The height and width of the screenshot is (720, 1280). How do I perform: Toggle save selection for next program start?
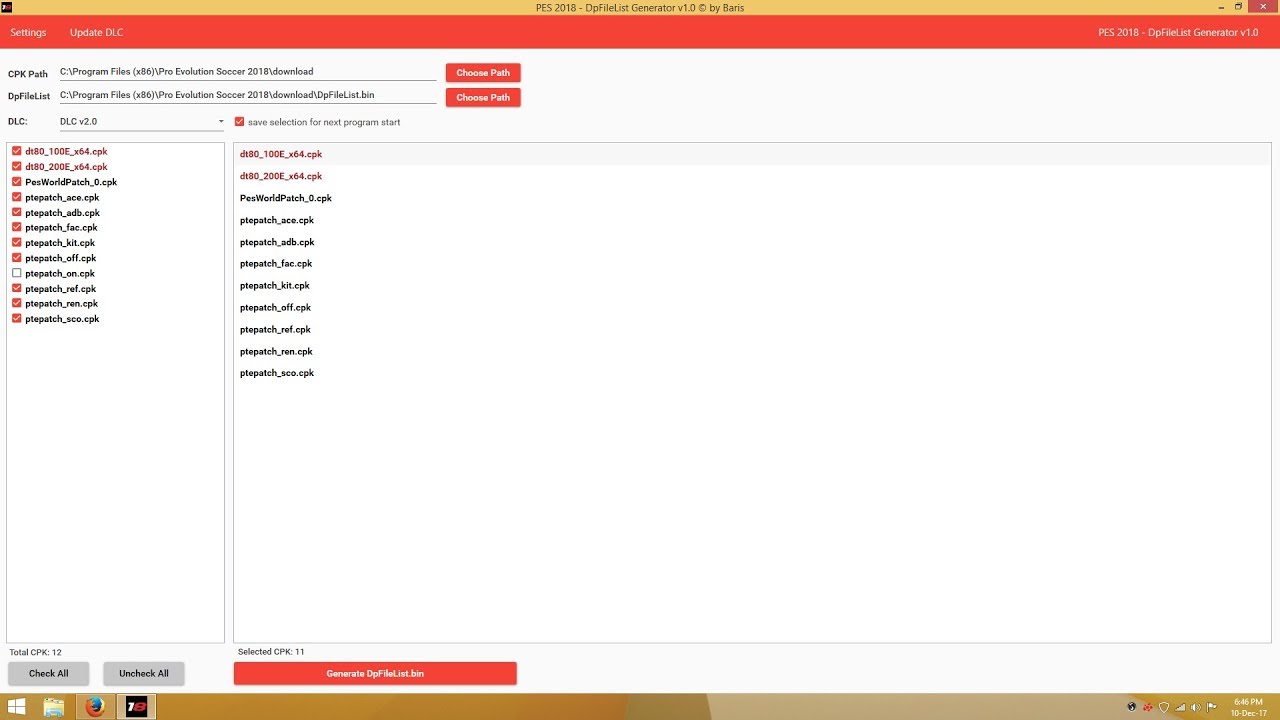(x=239, y=122)
